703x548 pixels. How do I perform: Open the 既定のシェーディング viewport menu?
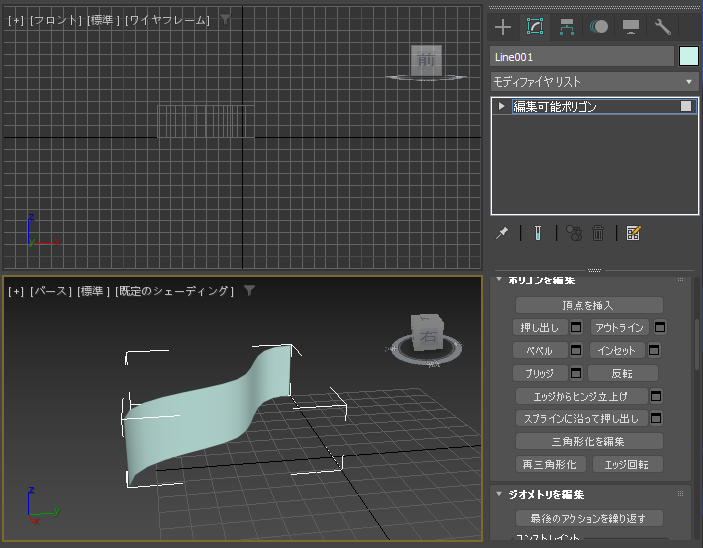(175, 291)
